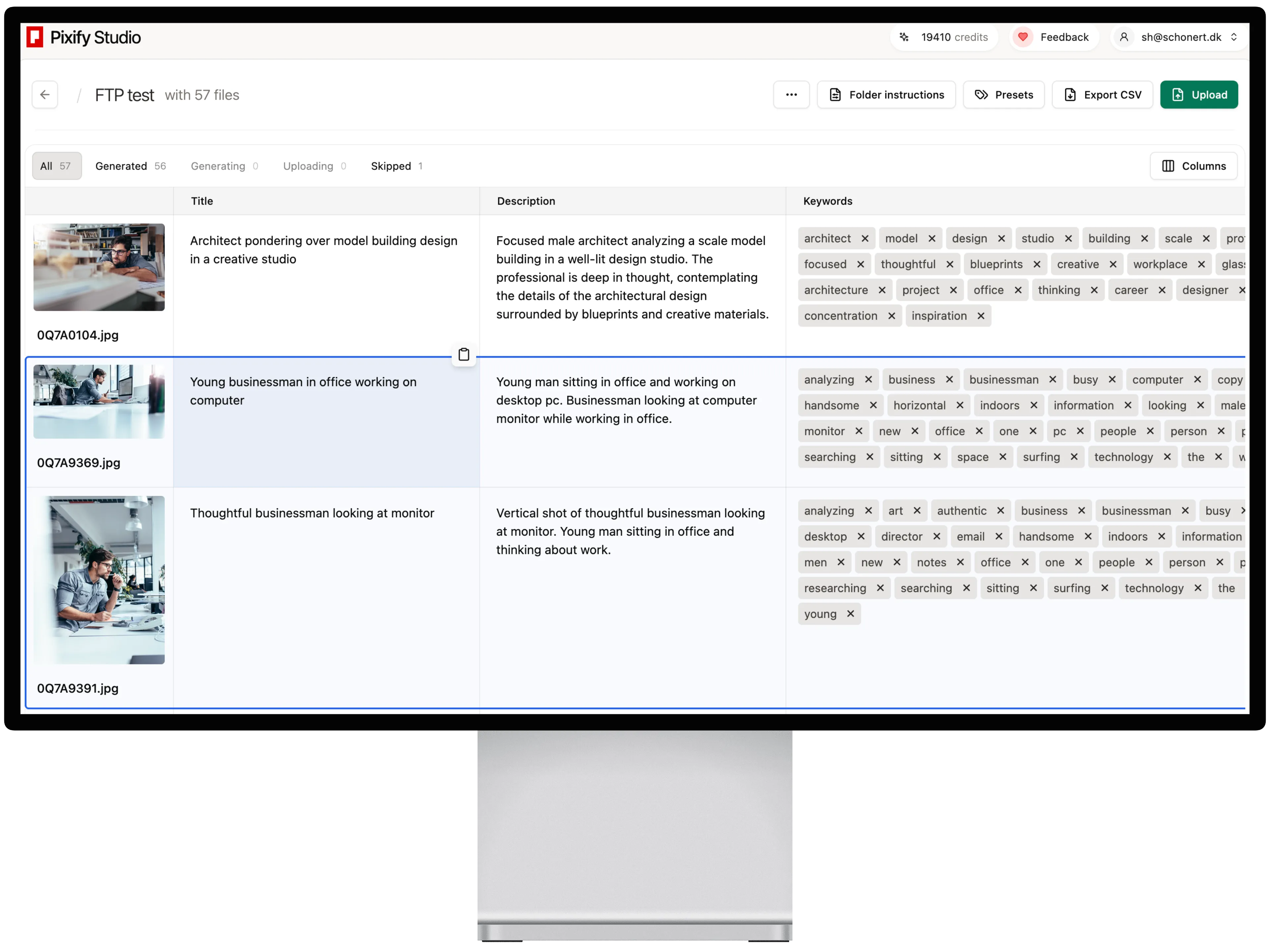Export the files as CSV
The image size is (1270, 952).
1102,95
